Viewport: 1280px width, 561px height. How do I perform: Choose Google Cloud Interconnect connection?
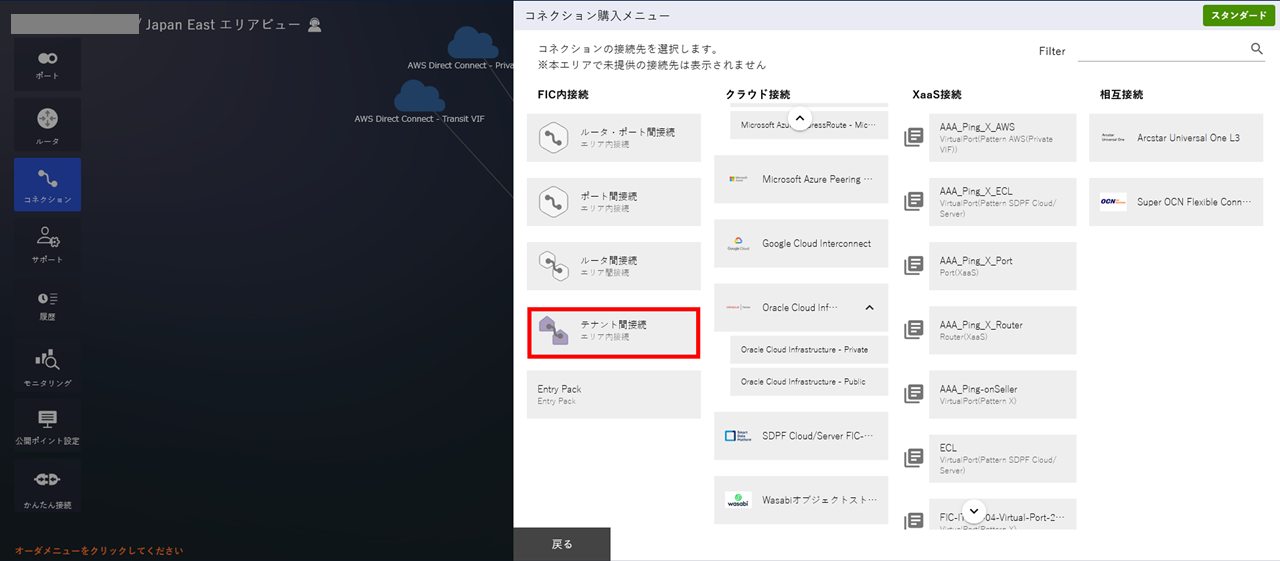click(801, 243)
